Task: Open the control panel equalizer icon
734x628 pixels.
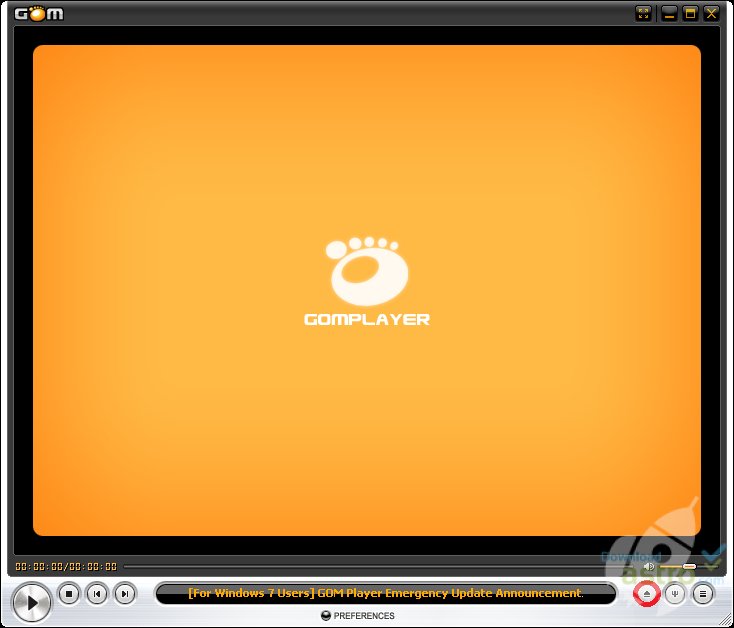Action: click(675, 594)
